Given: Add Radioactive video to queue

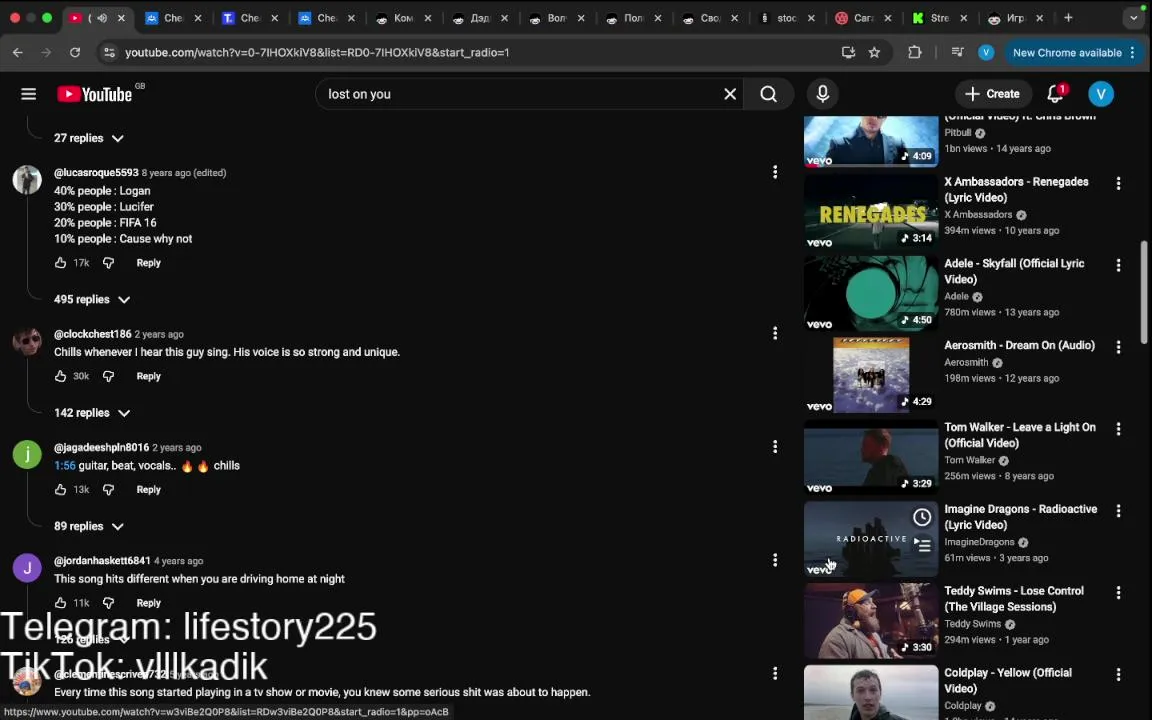Looking at the screenshot, I should point(922,545).
